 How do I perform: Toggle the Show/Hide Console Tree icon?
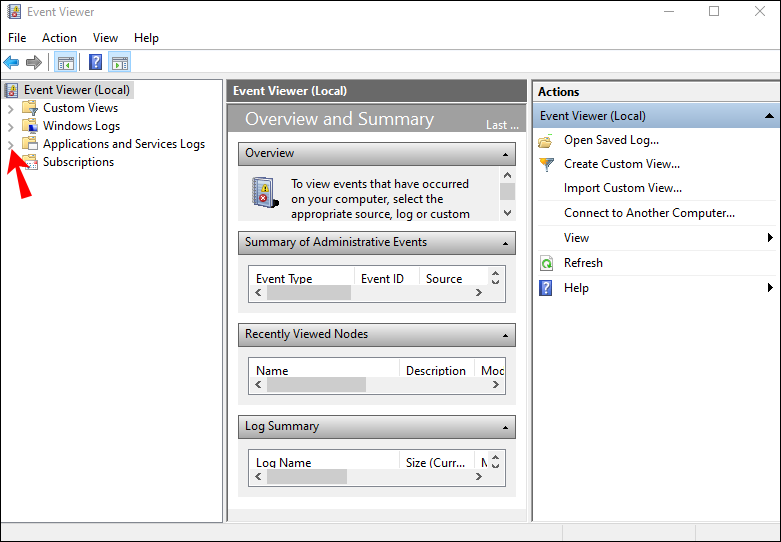point(66,63)
